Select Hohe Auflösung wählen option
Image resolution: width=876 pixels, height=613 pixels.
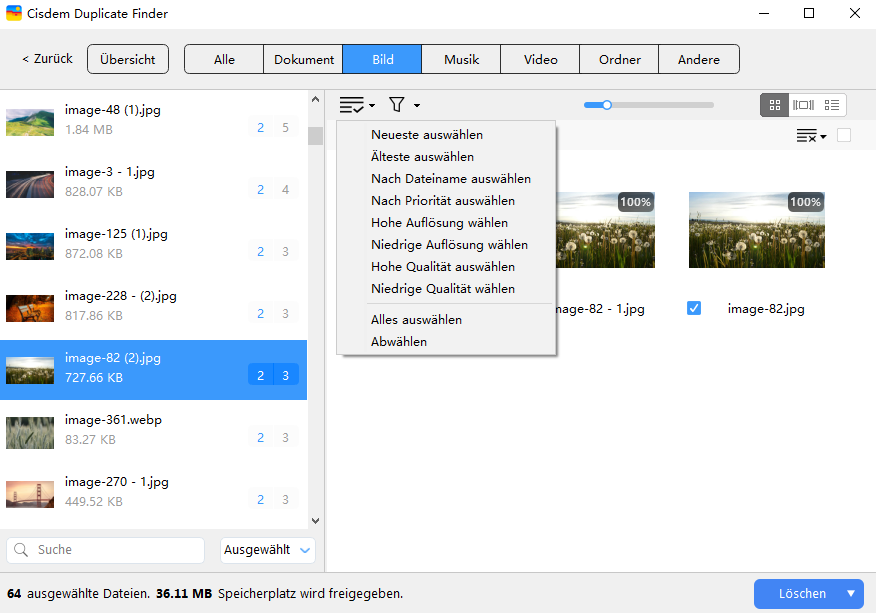[x=439, y=223]
